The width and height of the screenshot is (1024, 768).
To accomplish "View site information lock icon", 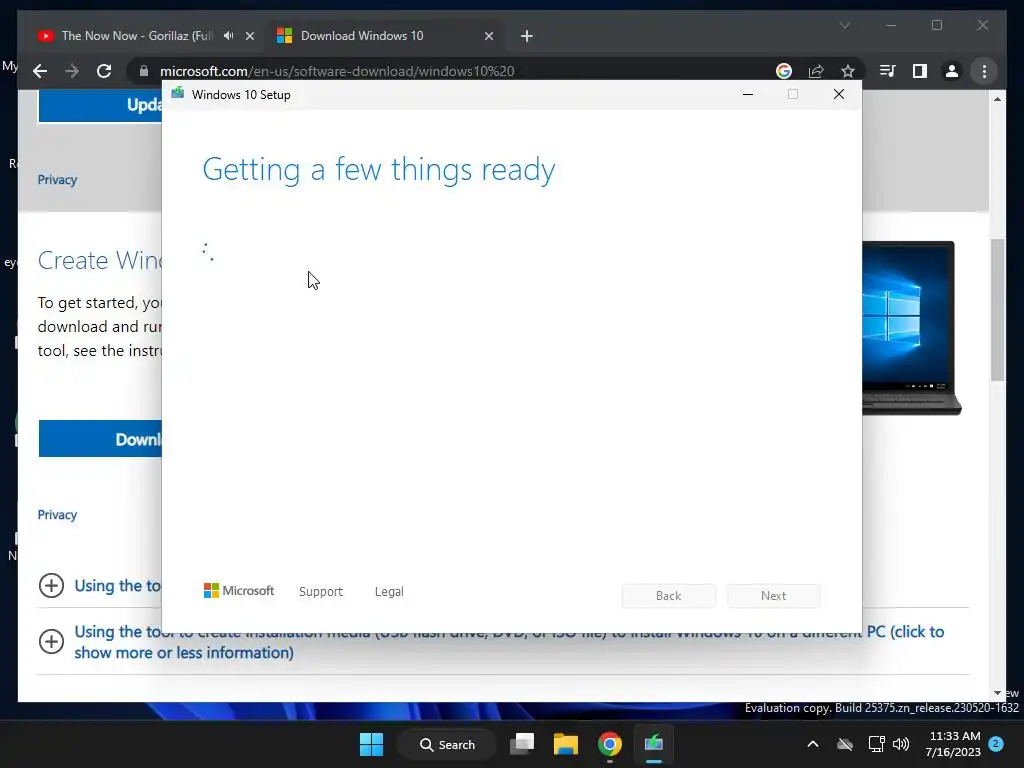I will point(144,71).
